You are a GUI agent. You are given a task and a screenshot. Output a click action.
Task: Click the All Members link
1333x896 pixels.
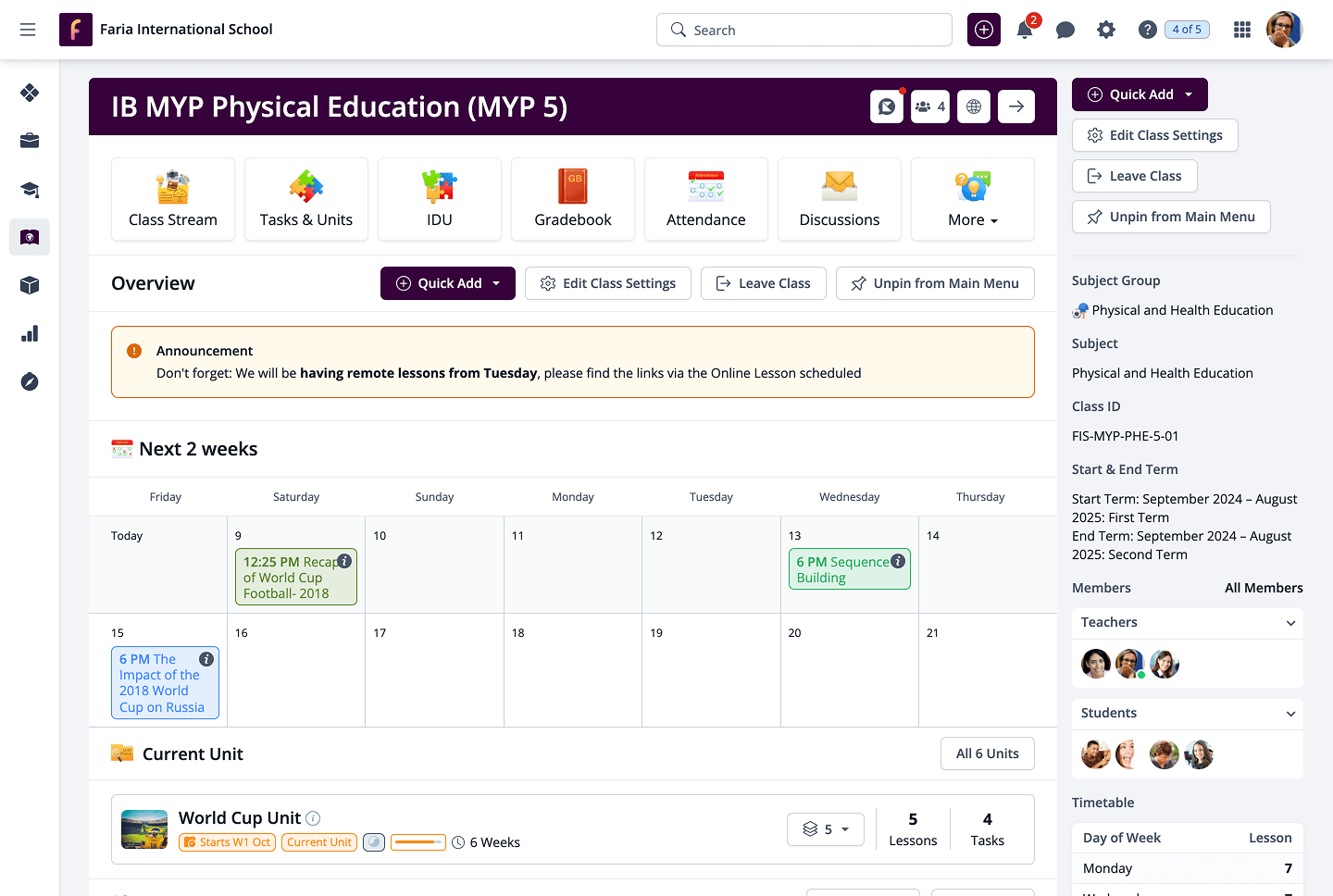[1264, 588]
